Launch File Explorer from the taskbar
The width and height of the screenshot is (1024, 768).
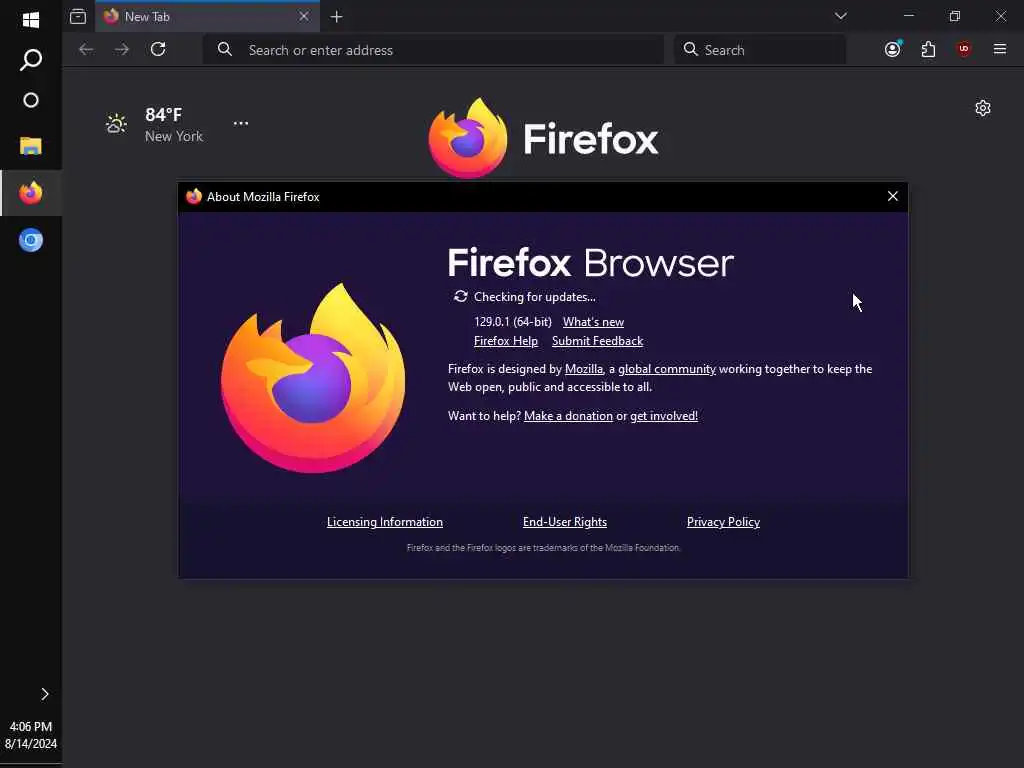click(31, 146)
